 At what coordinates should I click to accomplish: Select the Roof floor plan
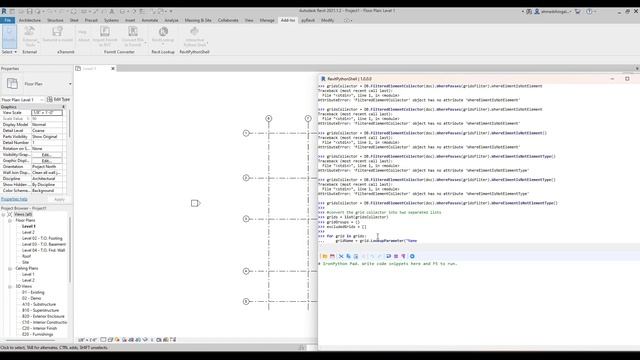(x=27, y=256)
